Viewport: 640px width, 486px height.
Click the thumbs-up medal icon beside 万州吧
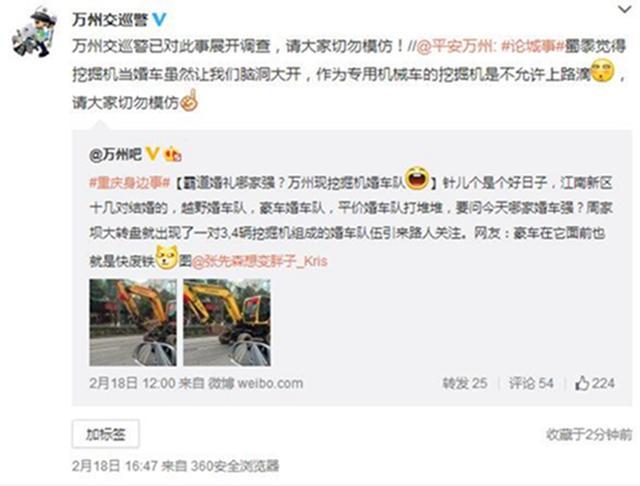pyautogui.click(x=172, y=154)
